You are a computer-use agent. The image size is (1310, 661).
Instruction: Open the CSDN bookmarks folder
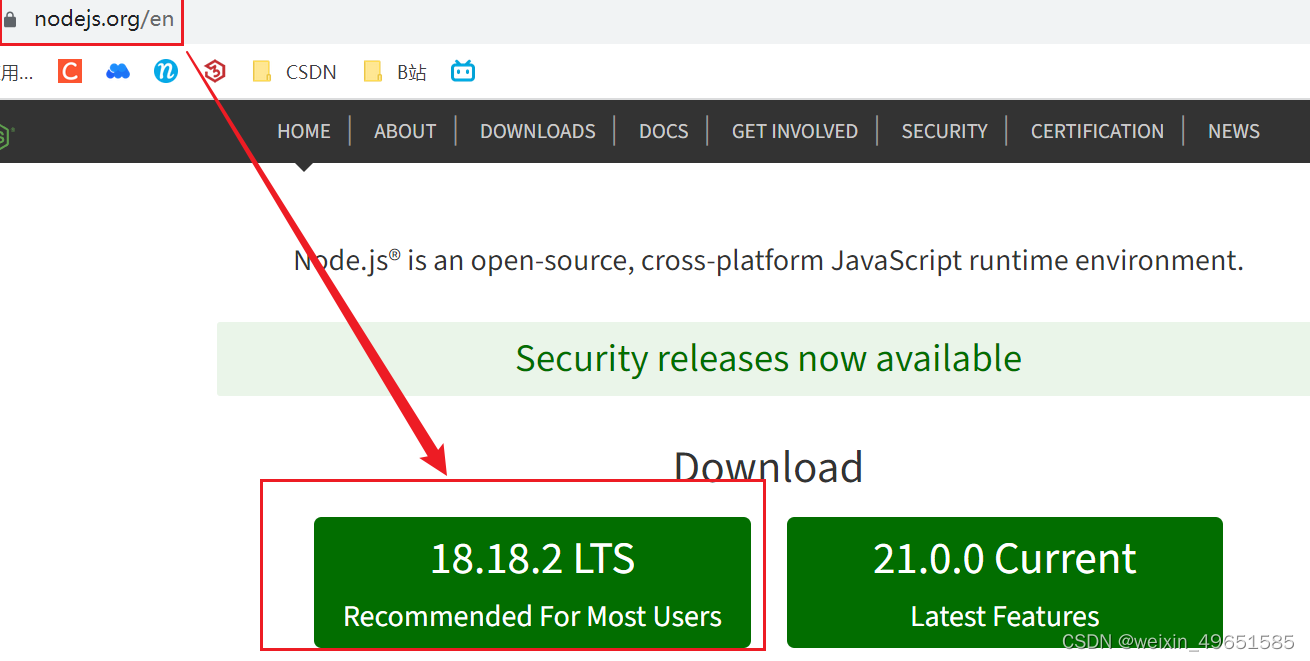294,72
